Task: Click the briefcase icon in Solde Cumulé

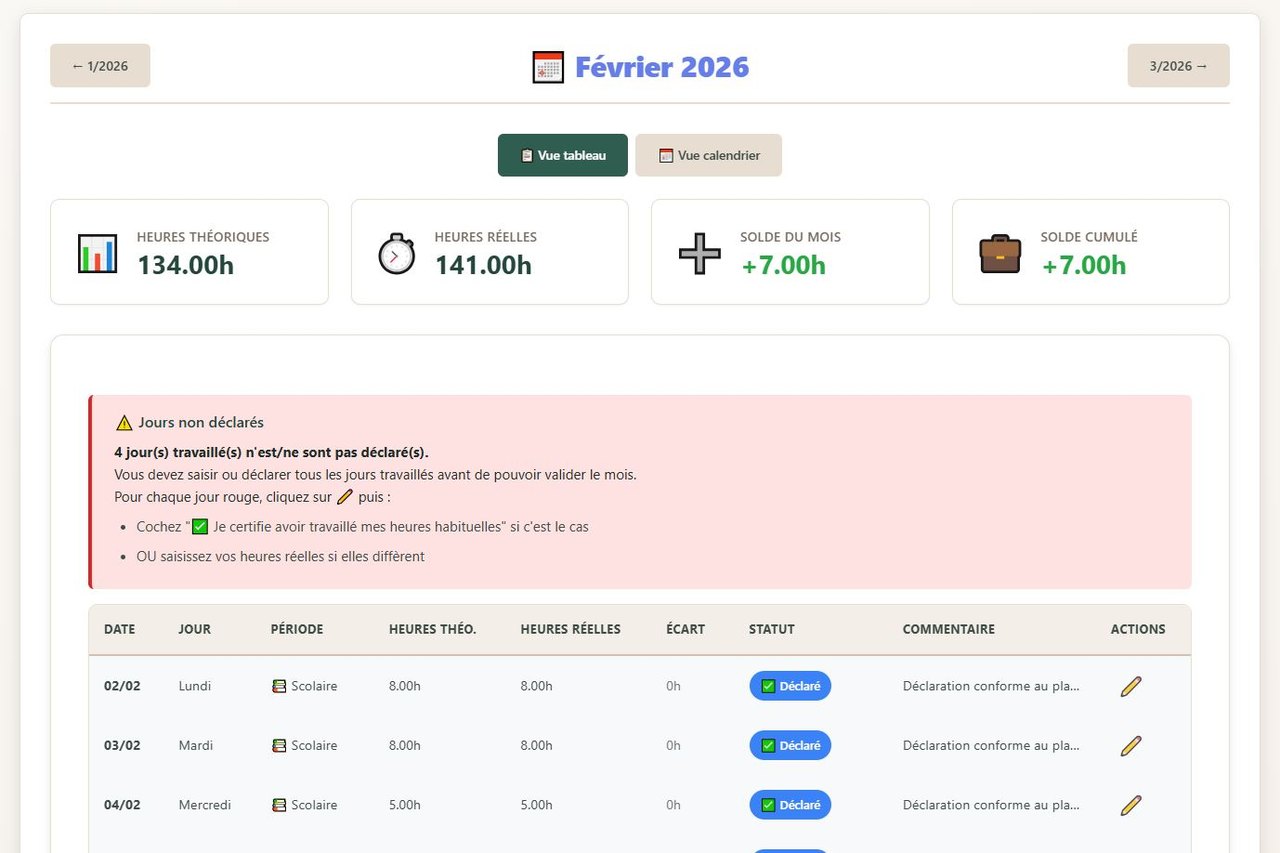Action: 1000,253
